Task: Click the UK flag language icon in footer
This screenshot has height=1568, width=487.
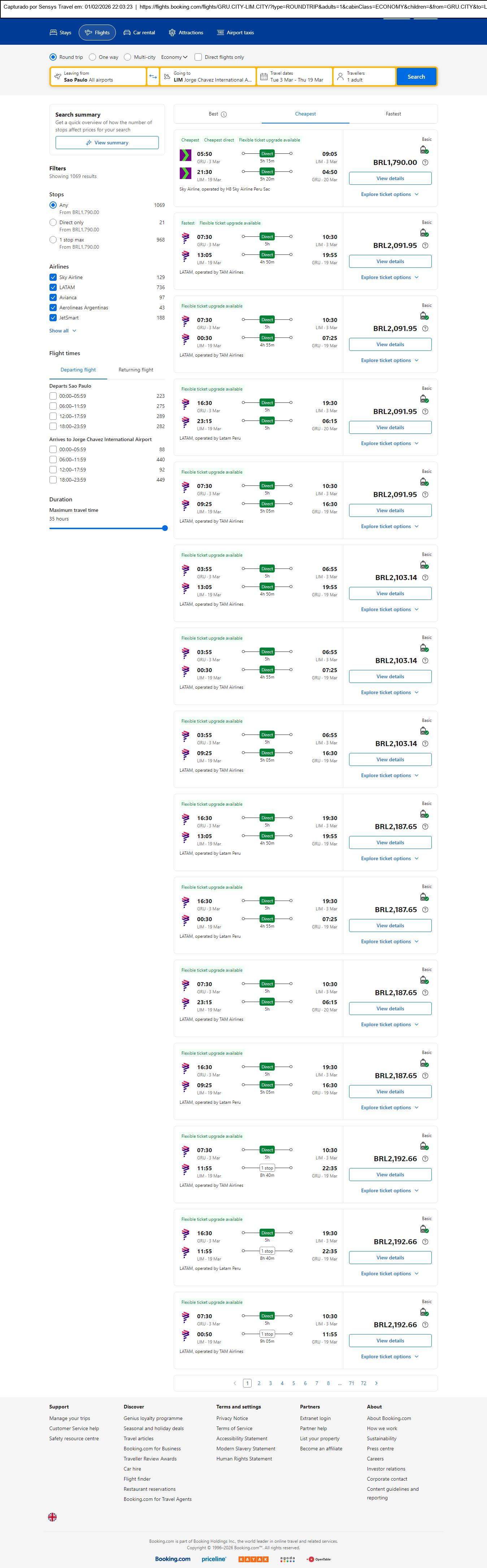Action: [x=52, y=1517]
